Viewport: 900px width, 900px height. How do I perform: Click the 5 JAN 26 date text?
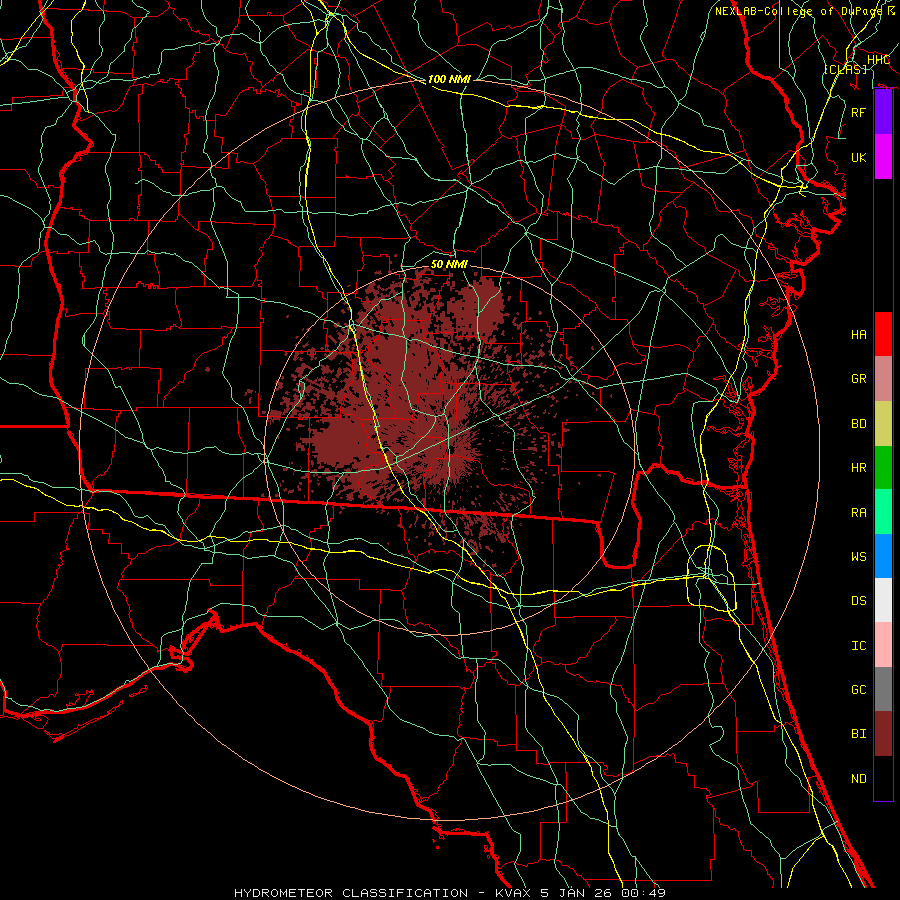tap(575, 893)
